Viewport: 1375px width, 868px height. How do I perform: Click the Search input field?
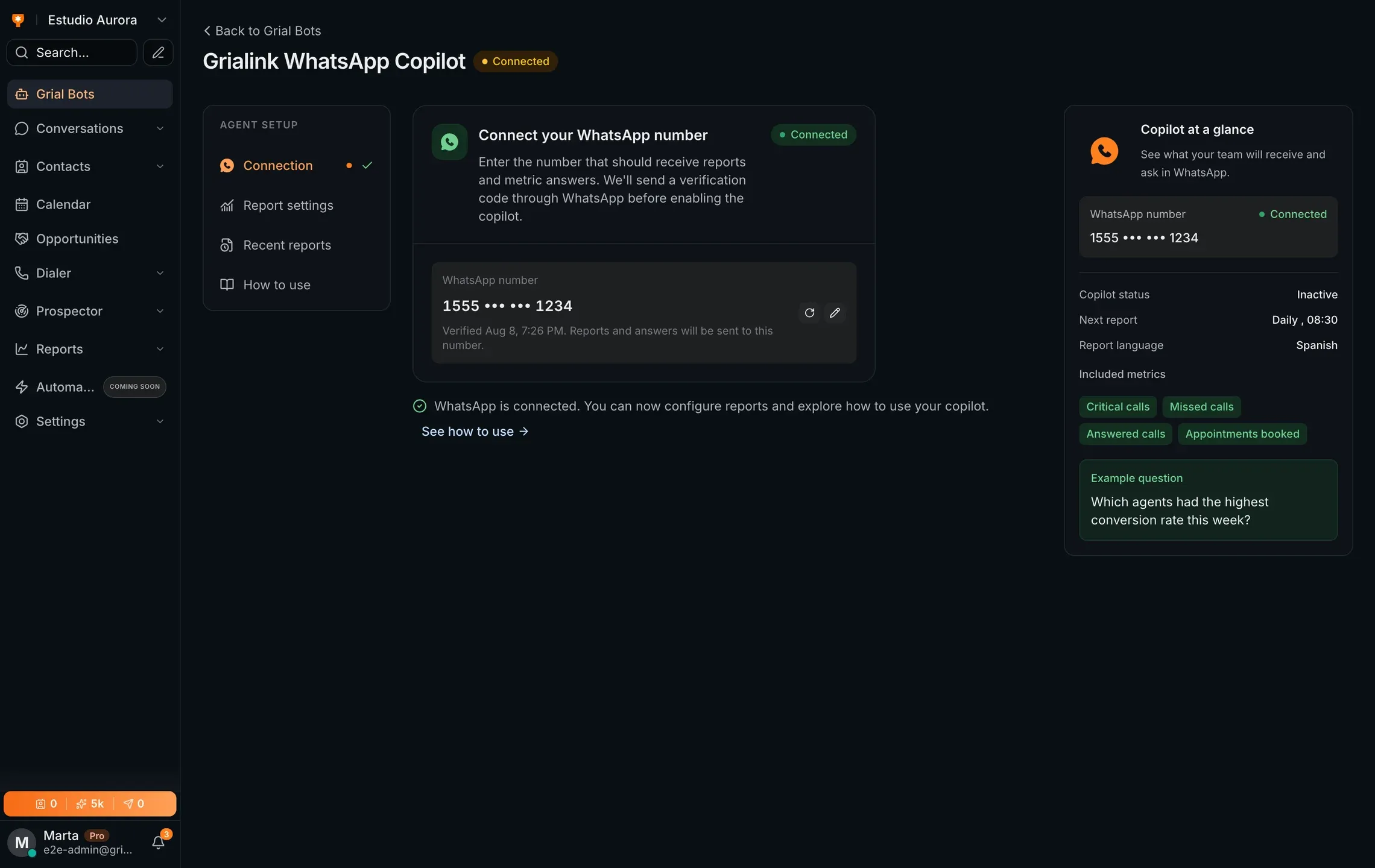click(72, 52)
